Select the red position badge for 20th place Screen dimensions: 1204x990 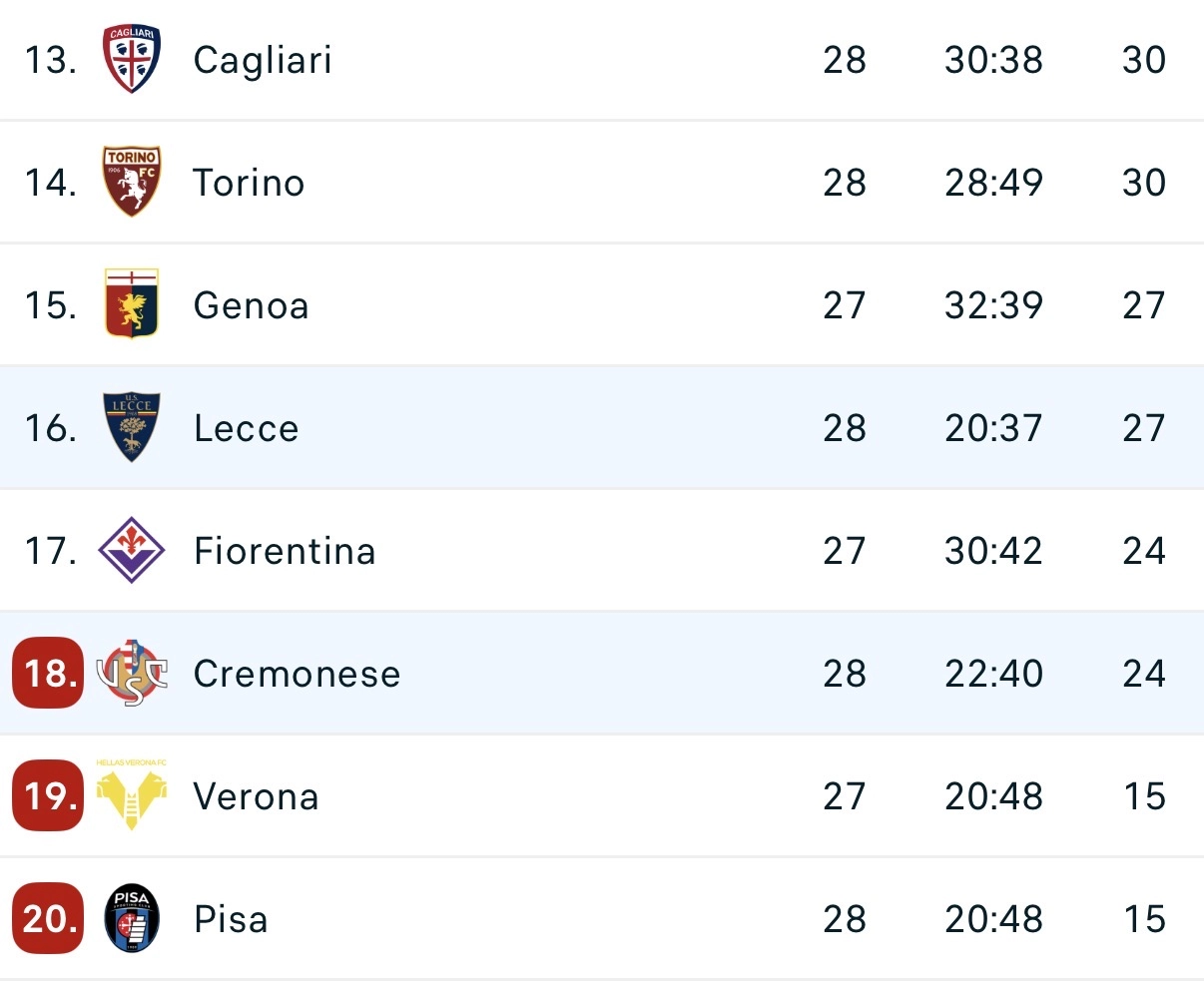pos(46,919)
